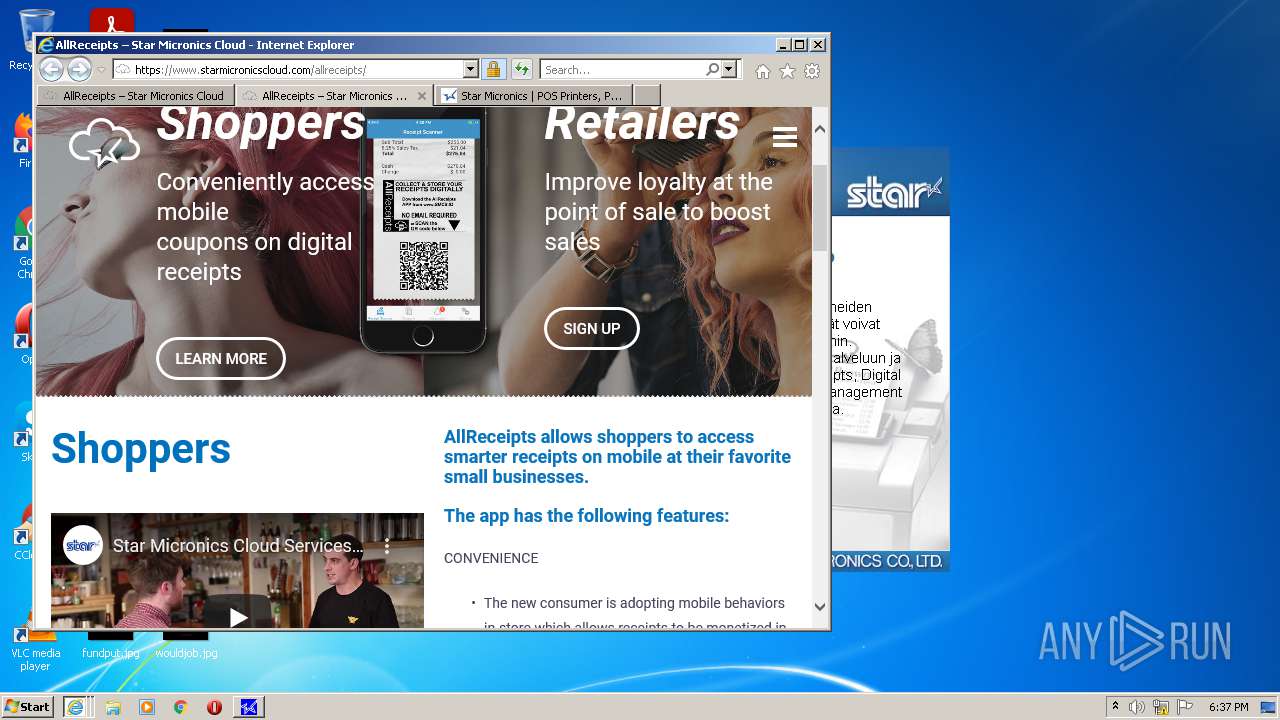This screenshot has height=720, width=1280.
Task: Click the Star logo in background window
Action: pyautogui.click(x=894, y=192)
